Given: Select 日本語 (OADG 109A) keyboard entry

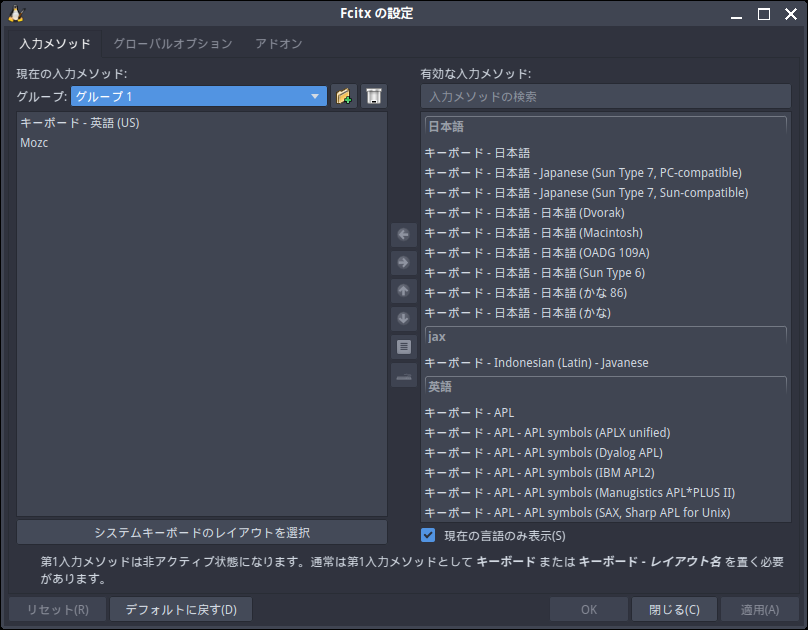Looking at the screenshot, I should 605,253.
